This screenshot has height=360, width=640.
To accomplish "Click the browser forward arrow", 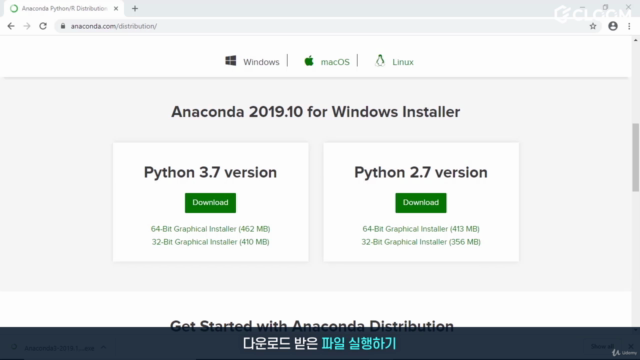I will click(x=27, y=26).
